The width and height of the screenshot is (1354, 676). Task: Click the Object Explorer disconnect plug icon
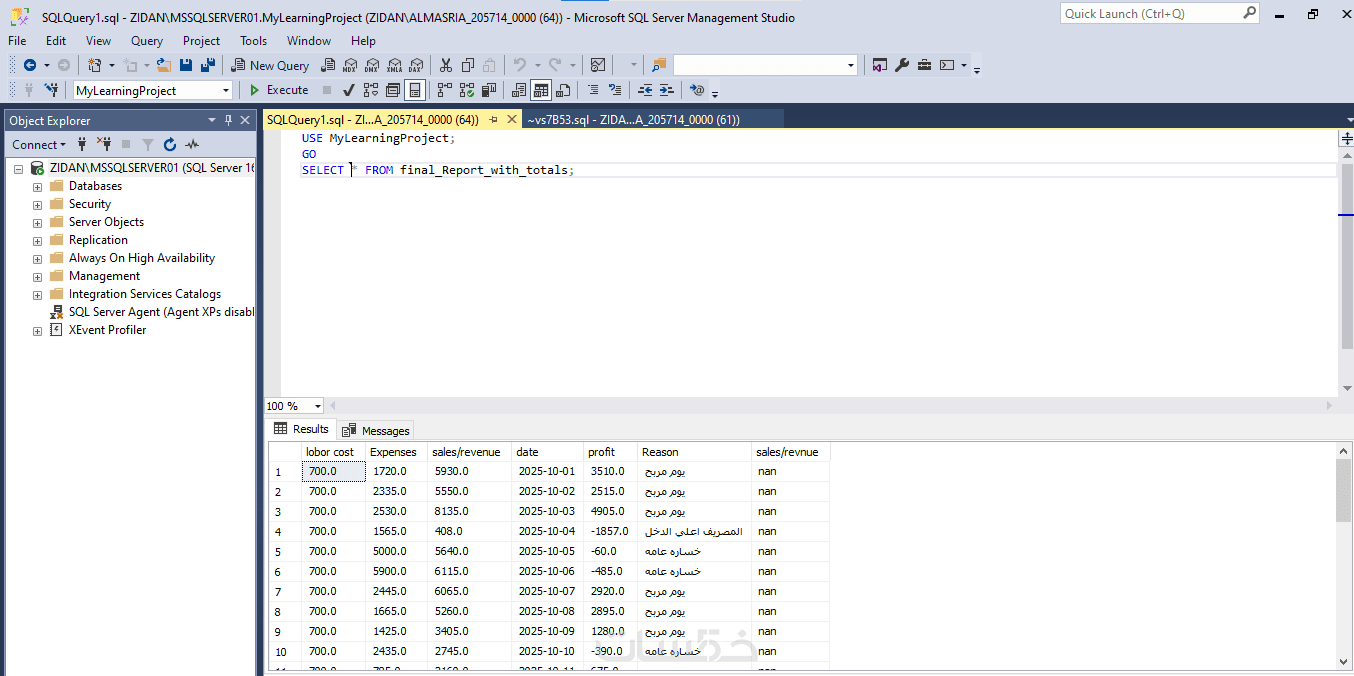[x=104, y=145]
